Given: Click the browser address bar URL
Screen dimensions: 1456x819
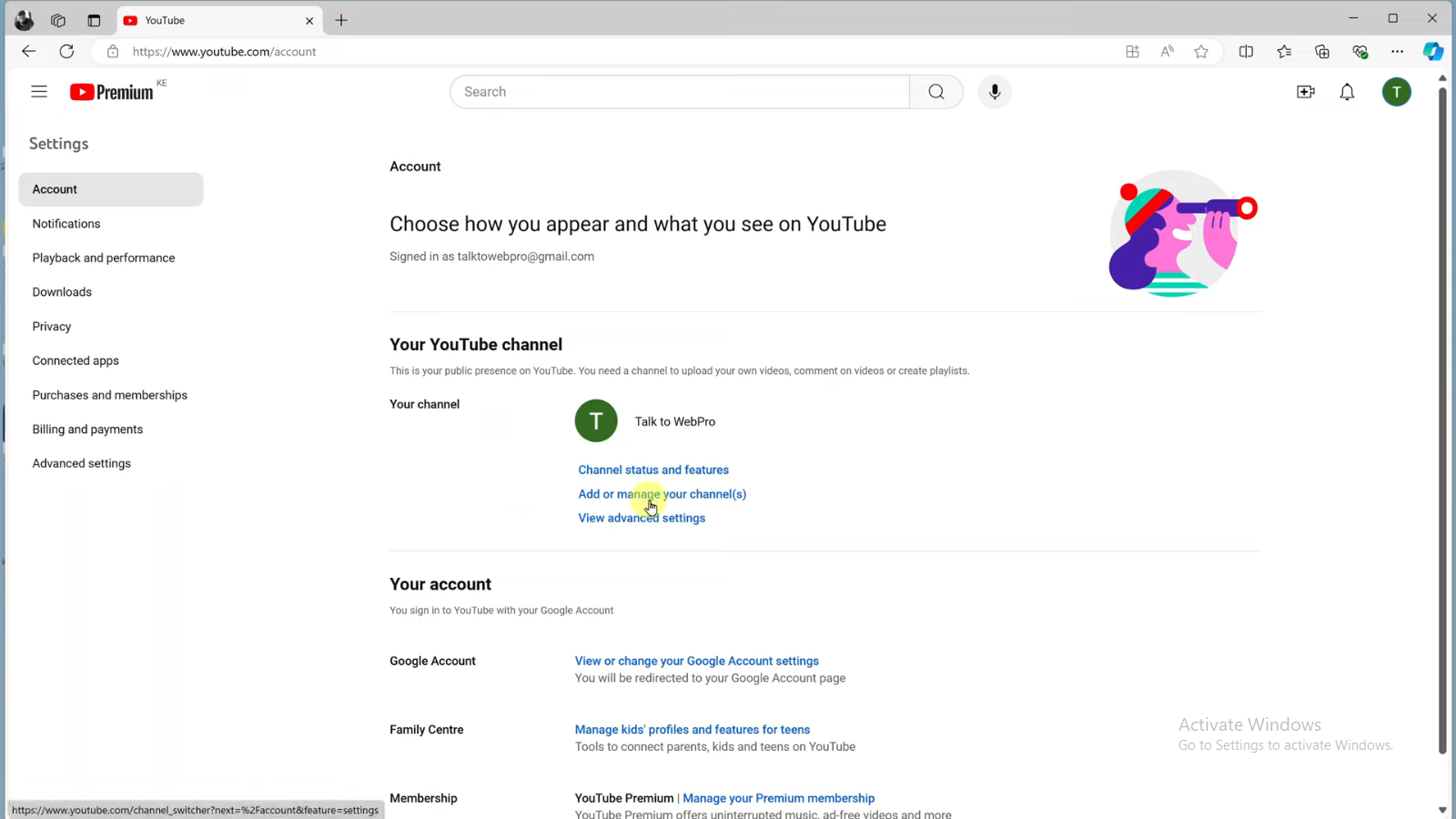Looking at the screenshot, I should [225, 52].
